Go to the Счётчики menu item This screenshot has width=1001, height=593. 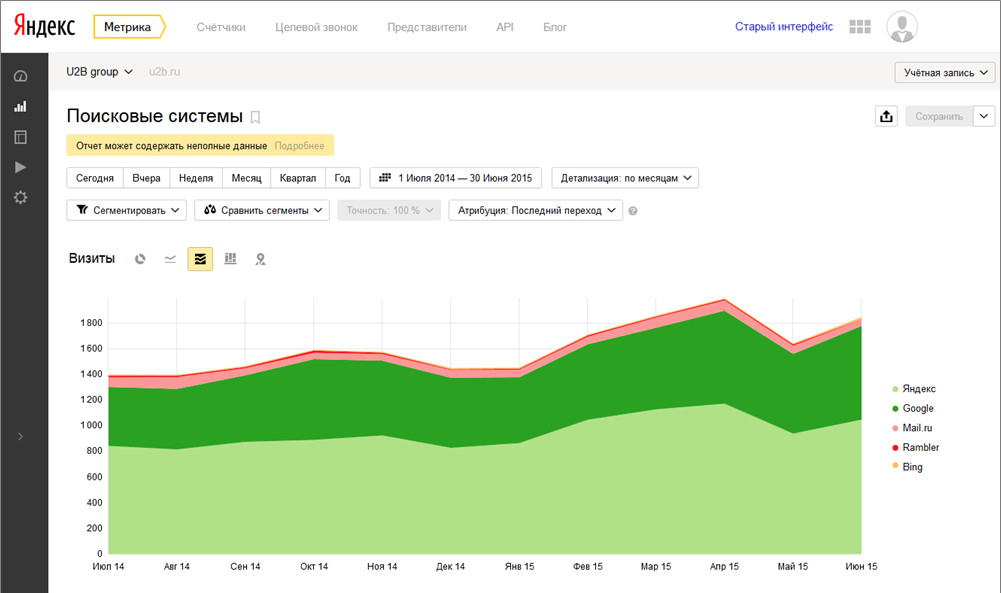(221, 27)
